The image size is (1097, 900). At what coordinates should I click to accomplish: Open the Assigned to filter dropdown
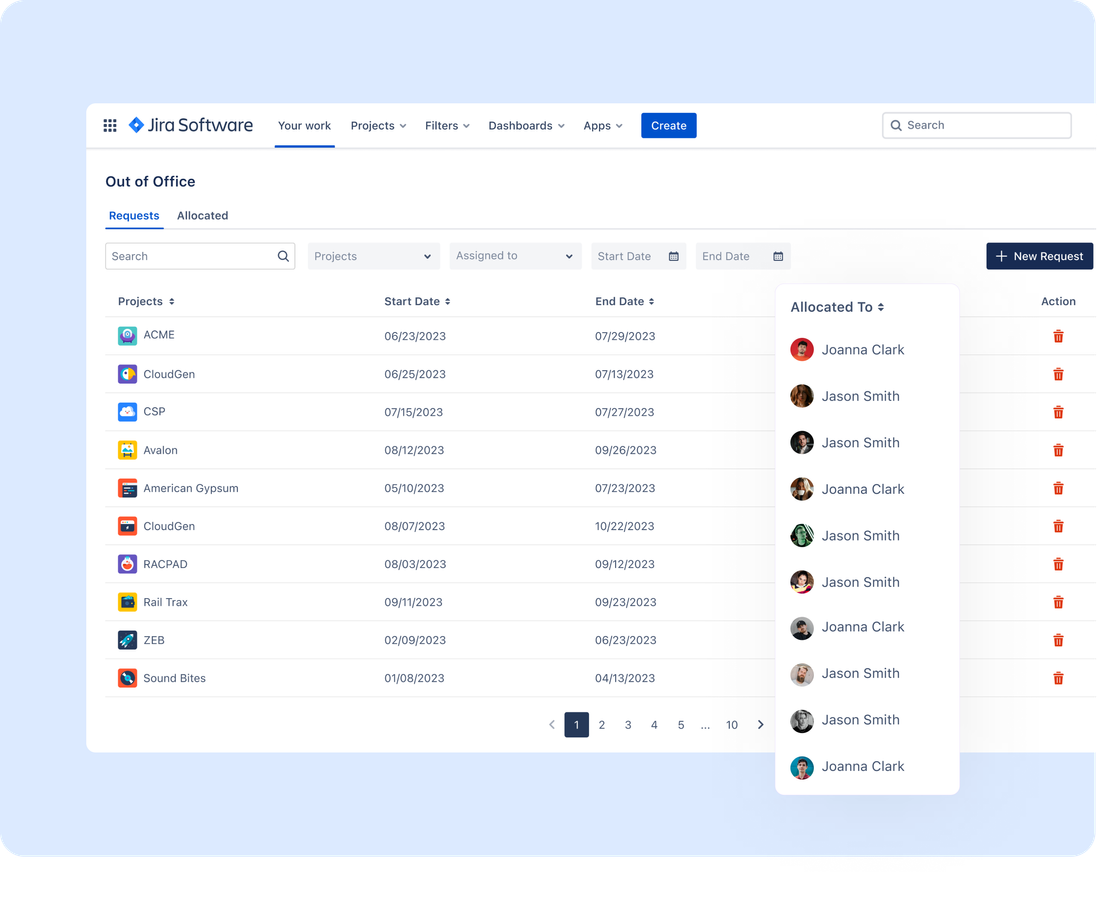coord(515,256)
